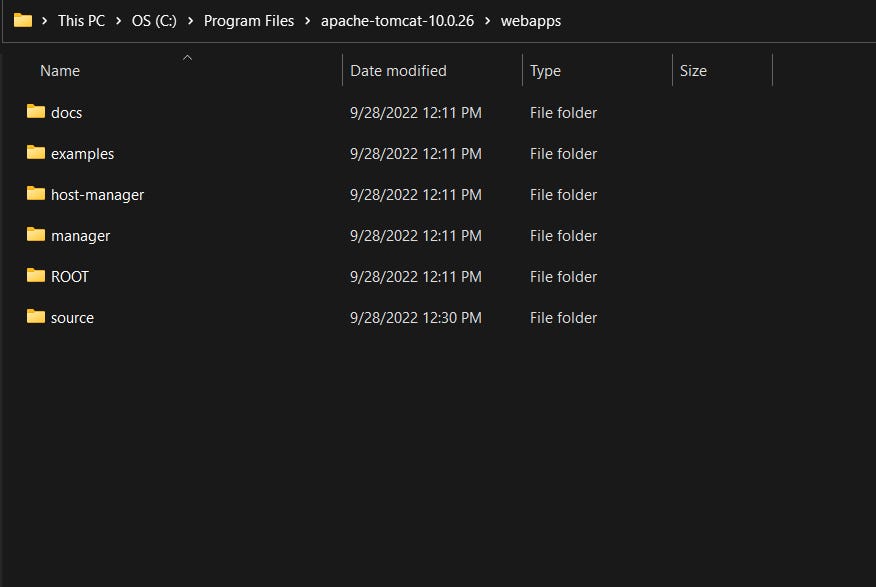Select the source folder icon
876x587 pixels.
click(36, 317)
